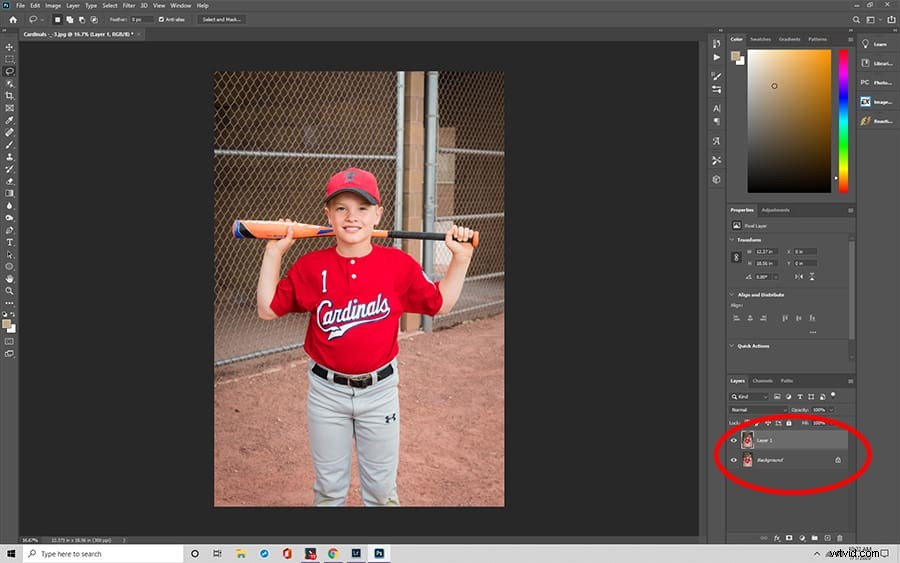
Task: Click Add layer style fx icon
Action: tap(777, 538)
